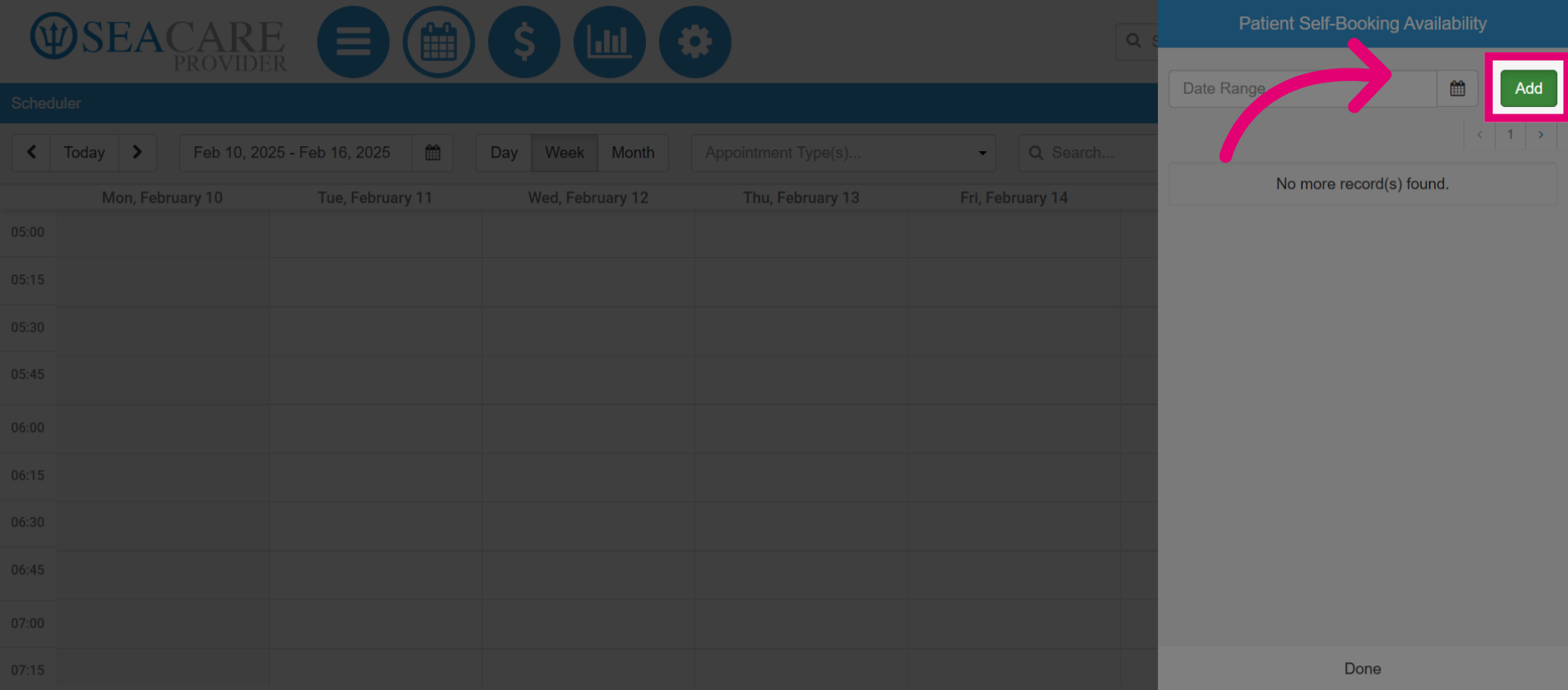Click the Scheduler title bar label
The height and width of the screenshot is (690, 1568).
click(46, 104)
